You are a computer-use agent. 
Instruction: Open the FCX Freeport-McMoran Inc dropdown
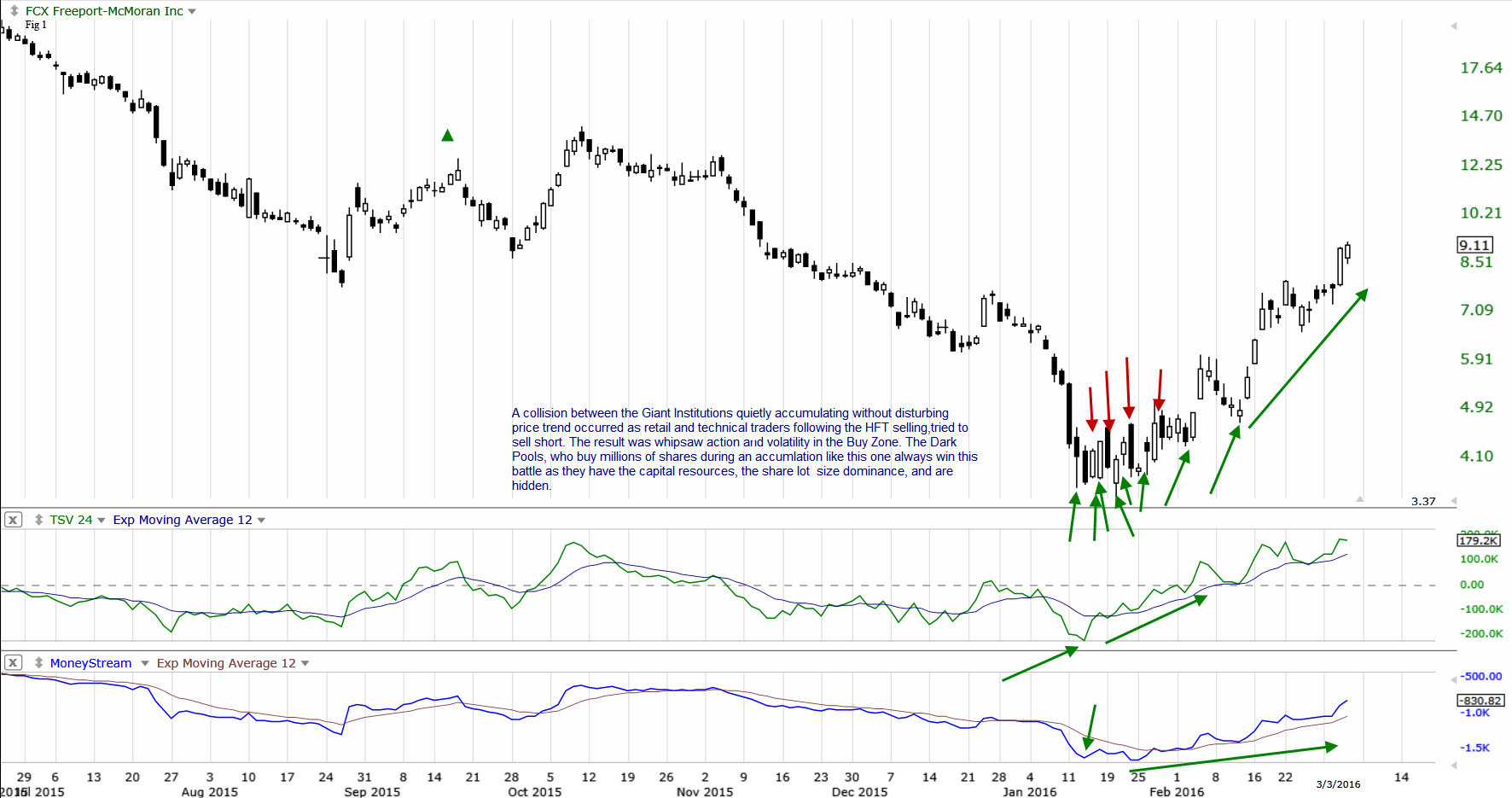192,12
